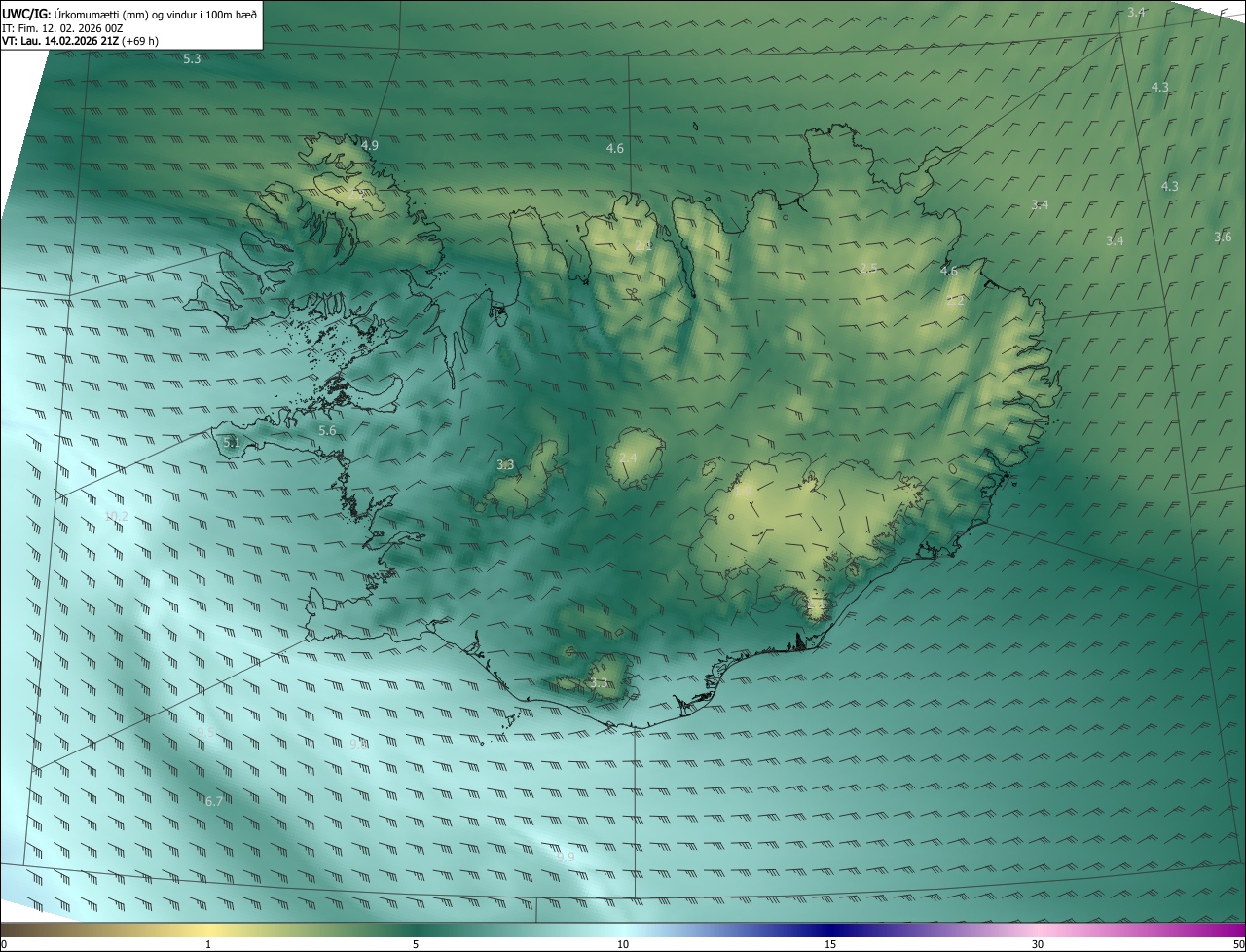The height and width of the screenshot is (952, 1246).
Task: Click the 5.3 value label
Action: click(x=192, y=59)
